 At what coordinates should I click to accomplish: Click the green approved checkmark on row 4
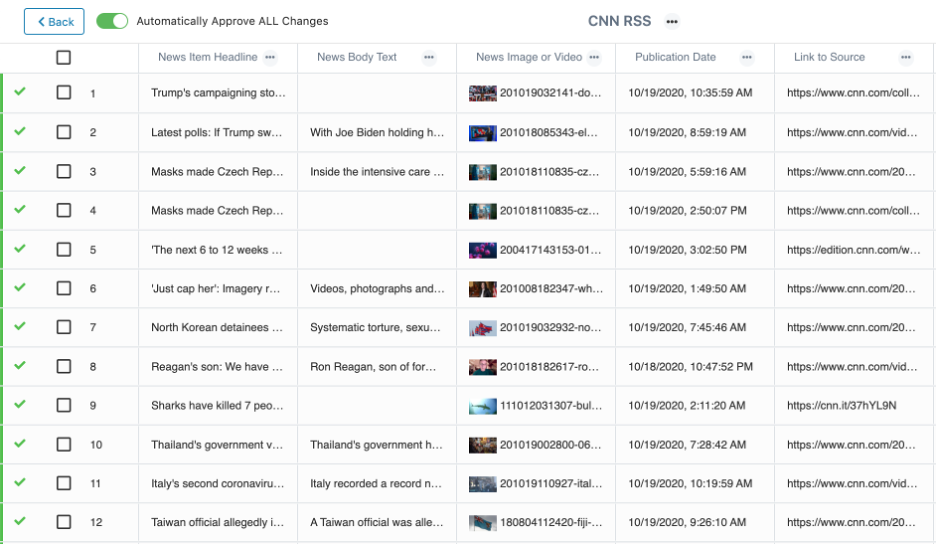[20, 209]
